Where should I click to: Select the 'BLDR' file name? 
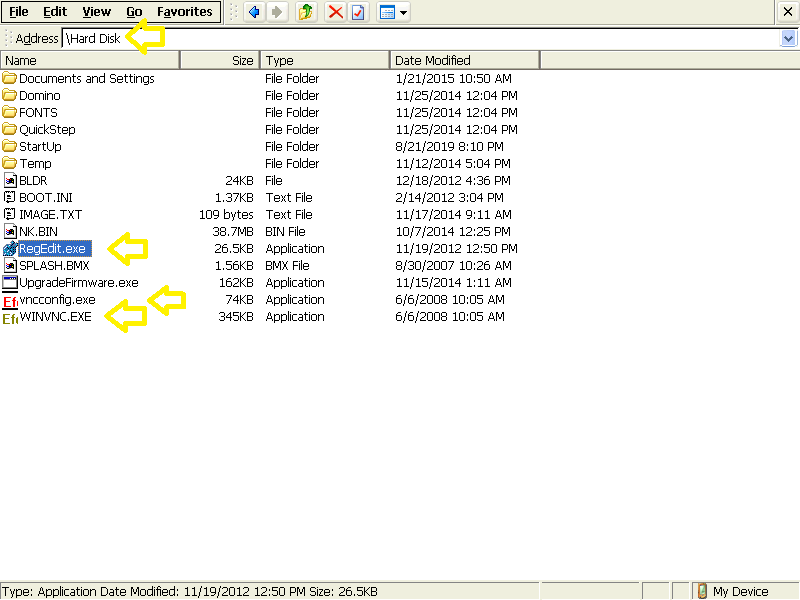pos(33,180)
